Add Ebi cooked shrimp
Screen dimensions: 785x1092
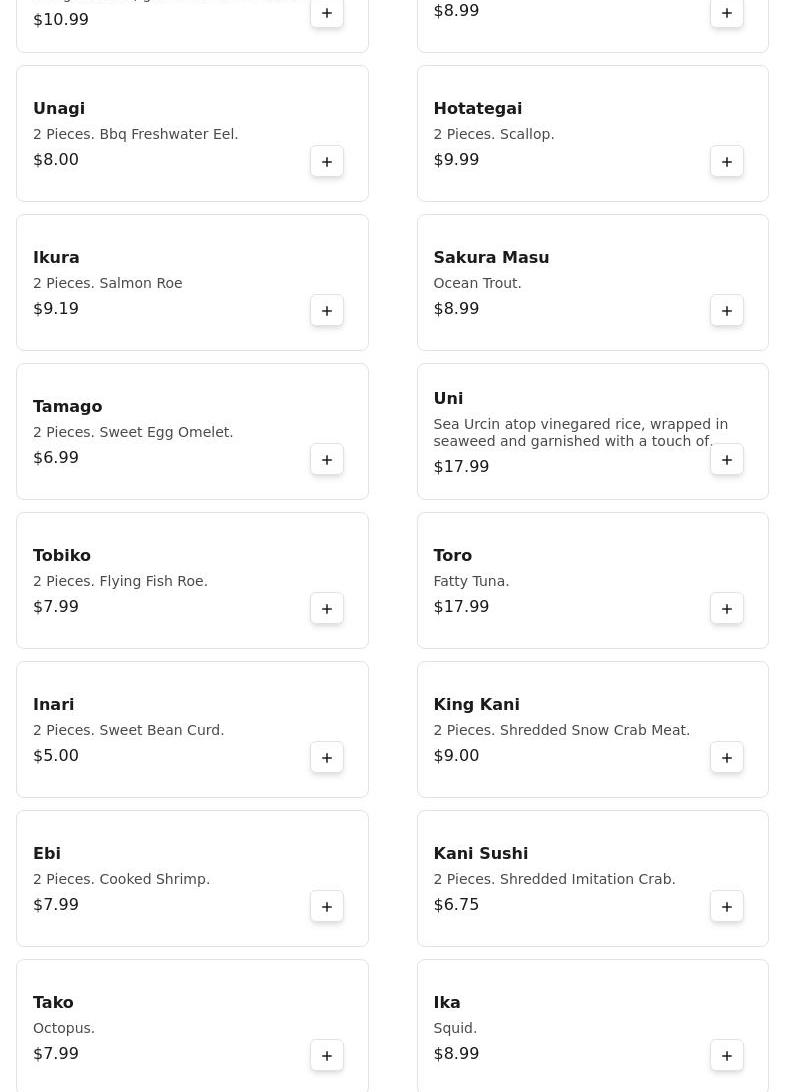pyautogui.click(x=327, y=907)
